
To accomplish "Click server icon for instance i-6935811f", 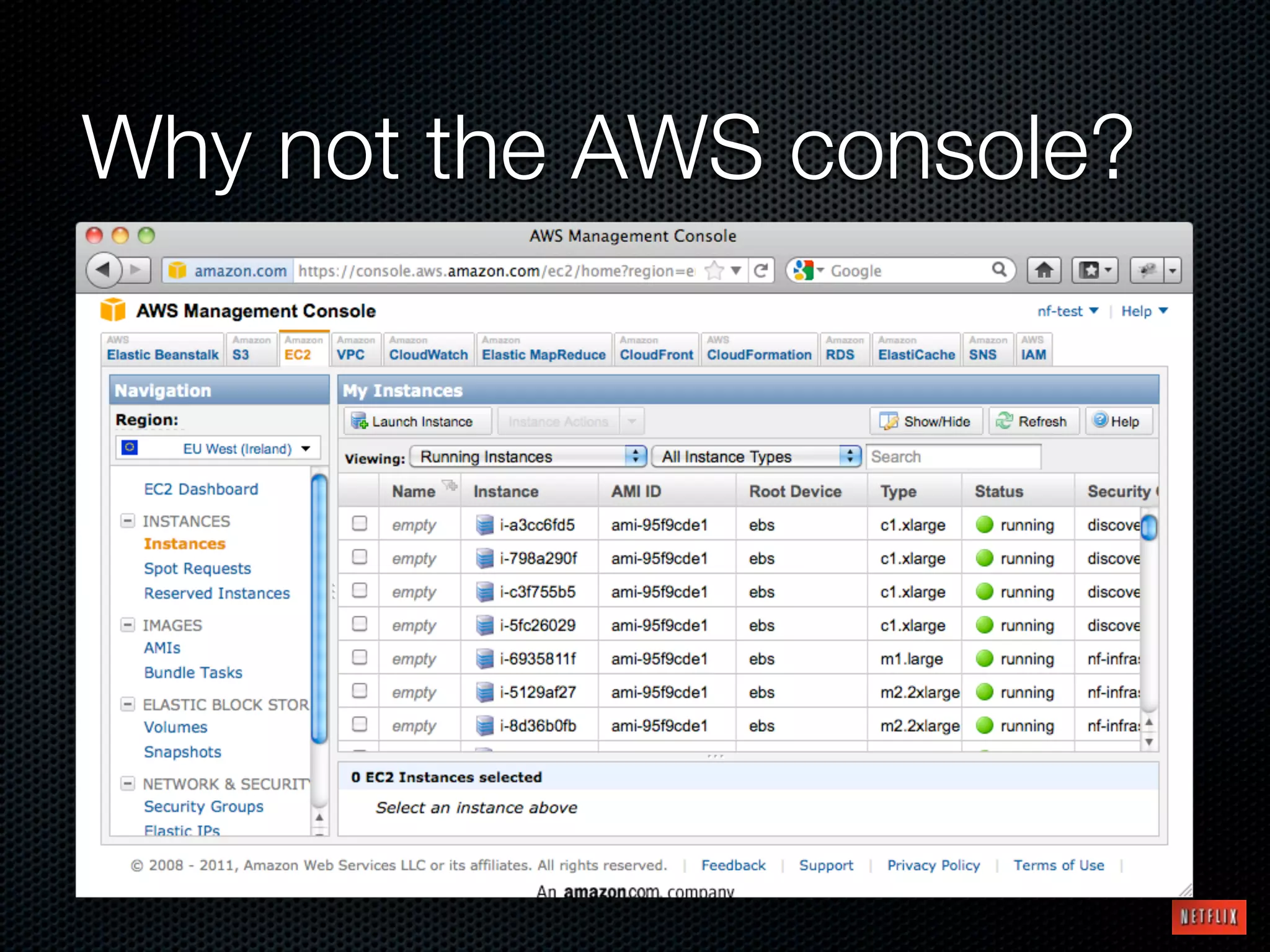I will [x=484, y=659].
